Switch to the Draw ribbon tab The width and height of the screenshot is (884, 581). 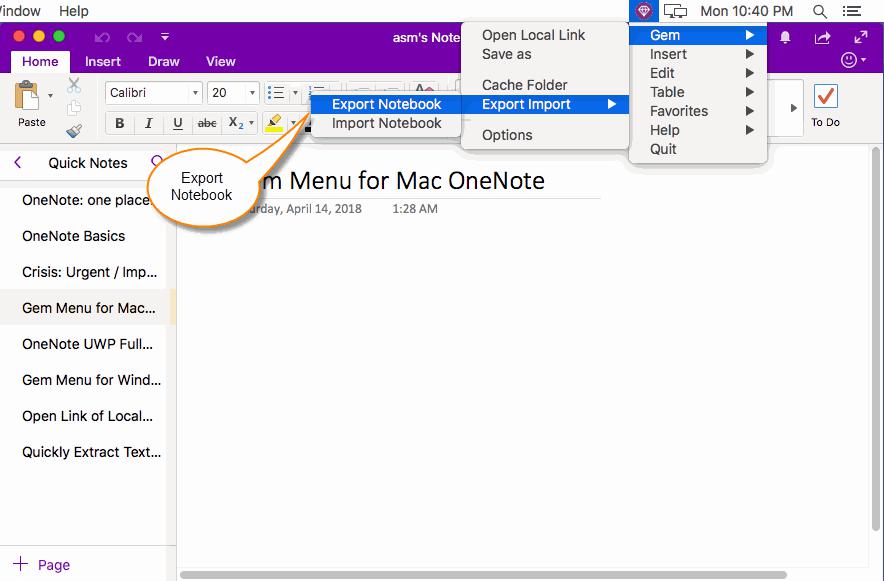click(x=163, y=61)
